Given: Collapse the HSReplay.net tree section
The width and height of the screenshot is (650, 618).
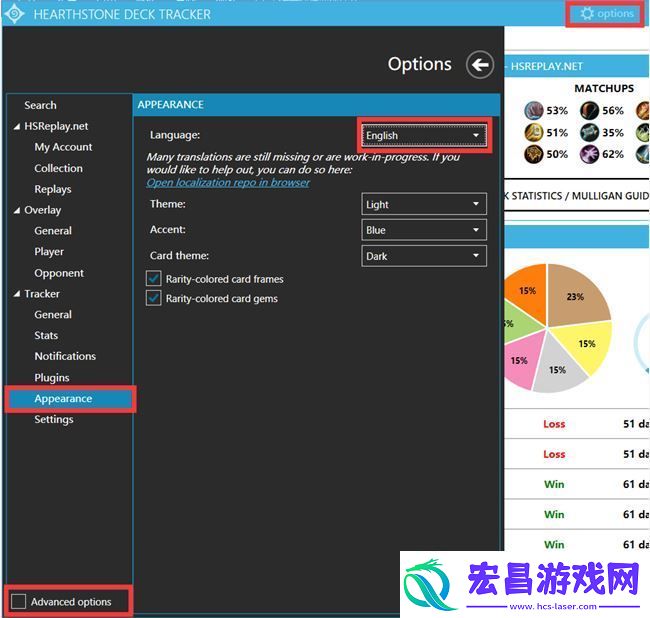Looking at the screenshot, I should [17, 126].
